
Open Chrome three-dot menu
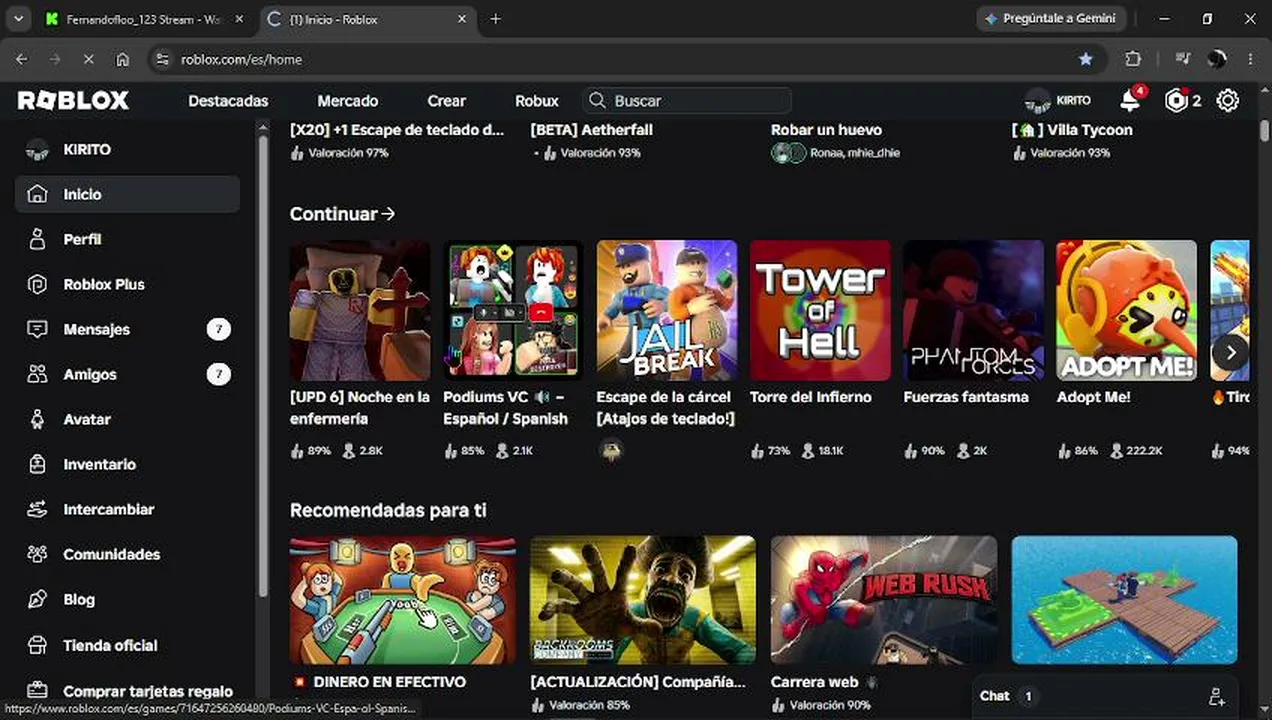pyautogui.click(x=1250, y=59)
